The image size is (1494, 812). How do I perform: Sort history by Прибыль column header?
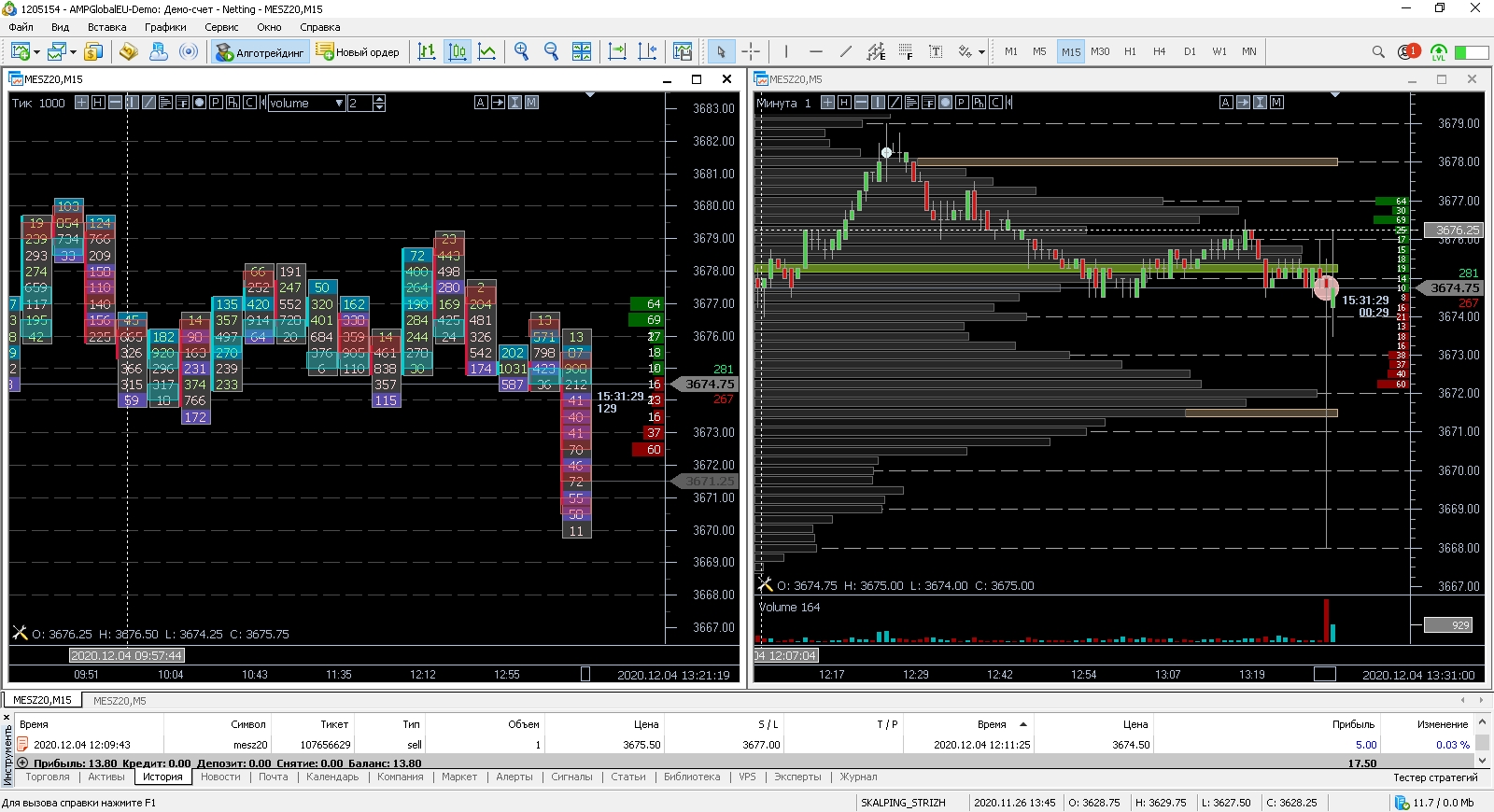[x=1353, y=724]
